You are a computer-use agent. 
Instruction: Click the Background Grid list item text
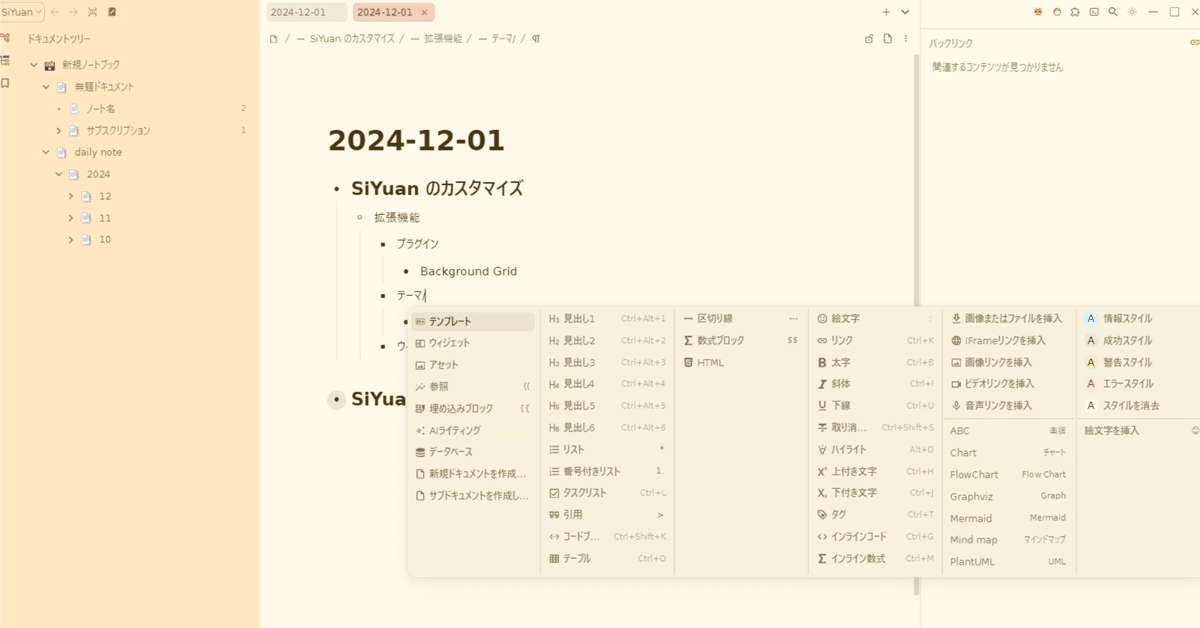click(468, 271)
